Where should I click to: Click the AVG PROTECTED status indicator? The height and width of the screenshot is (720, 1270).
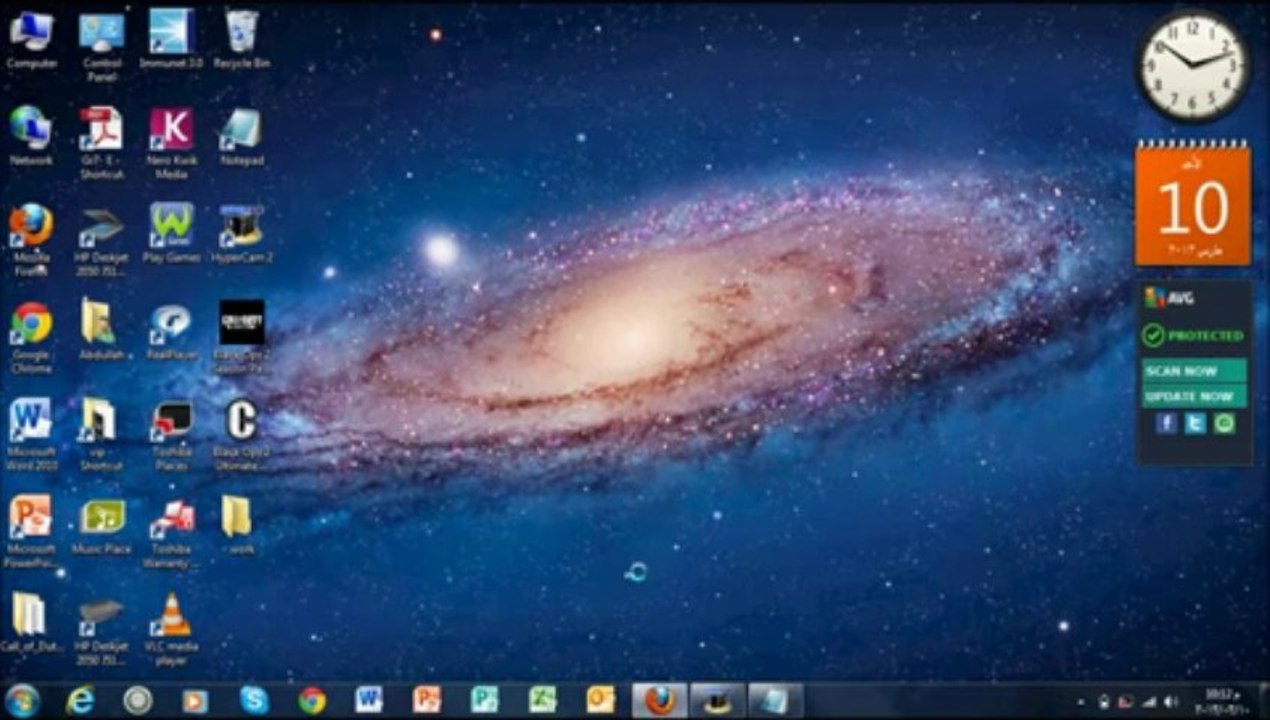[1194, 335]
